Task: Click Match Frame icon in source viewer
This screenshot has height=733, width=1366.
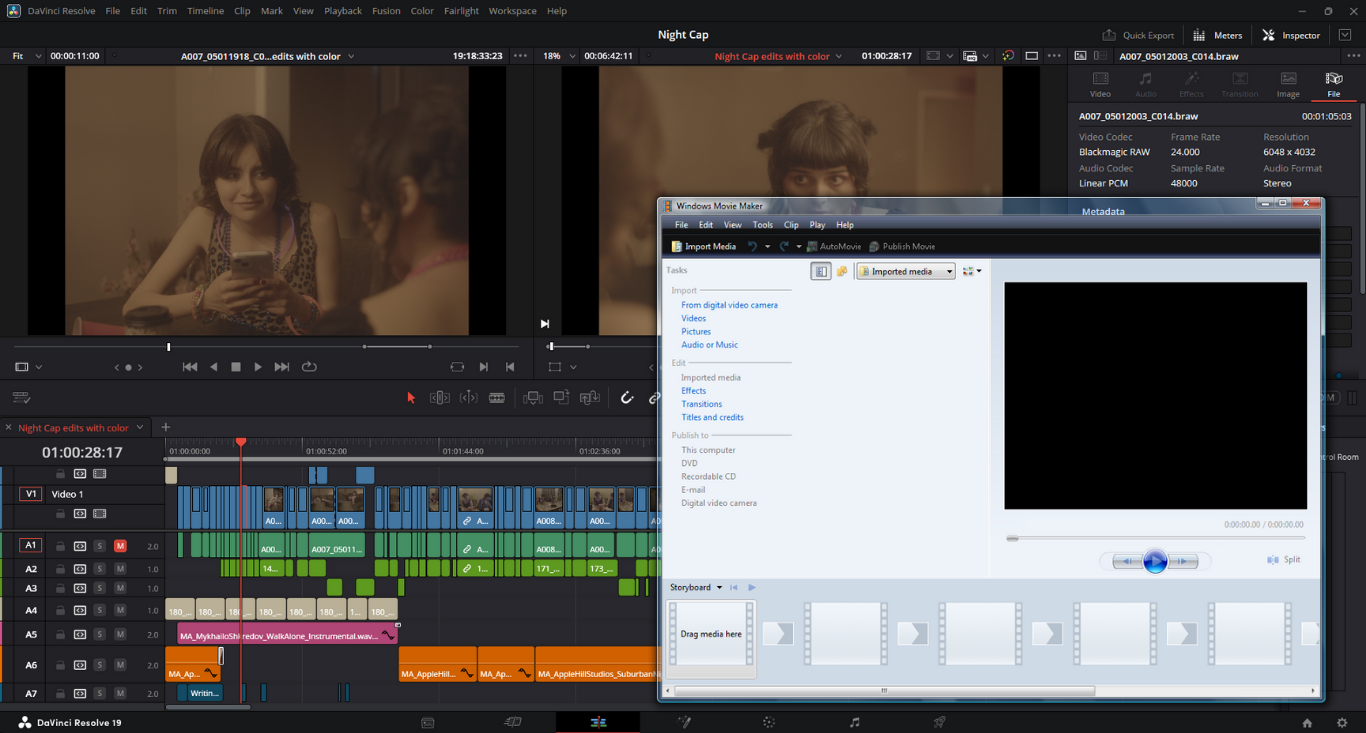Action: click(457, 367)
